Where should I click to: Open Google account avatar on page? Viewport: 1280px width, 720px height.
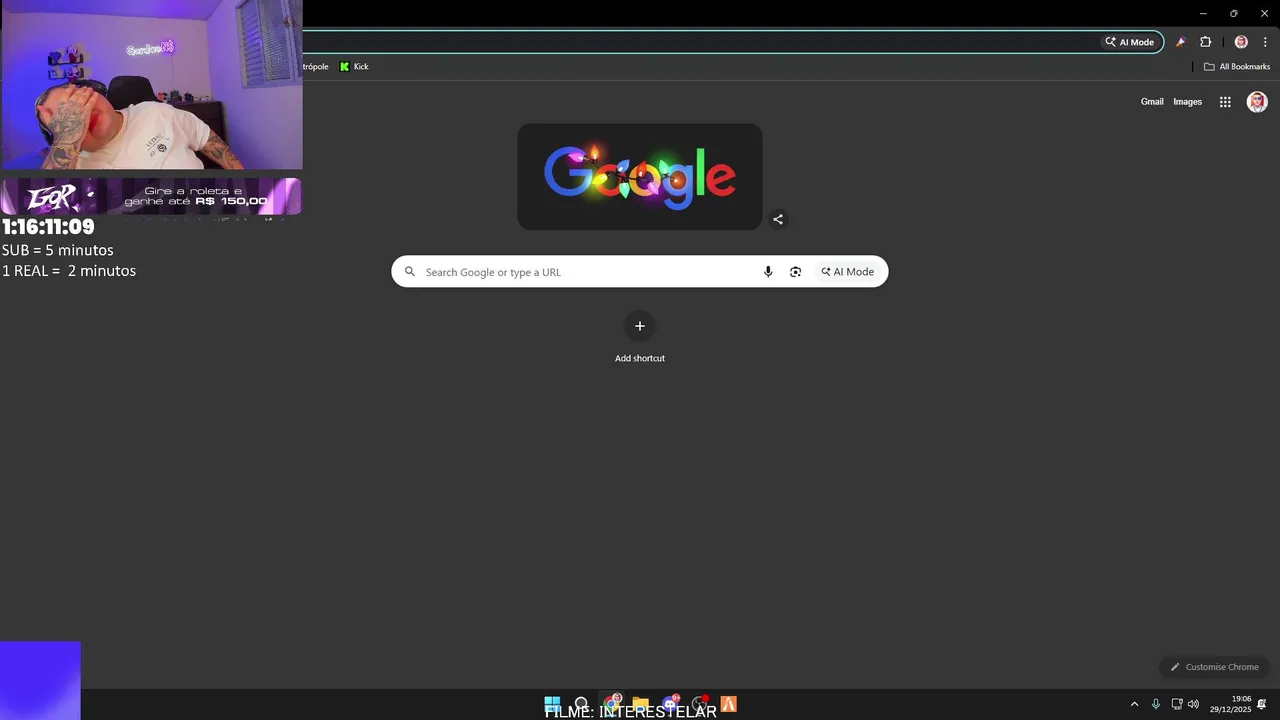pos(1257,102)
